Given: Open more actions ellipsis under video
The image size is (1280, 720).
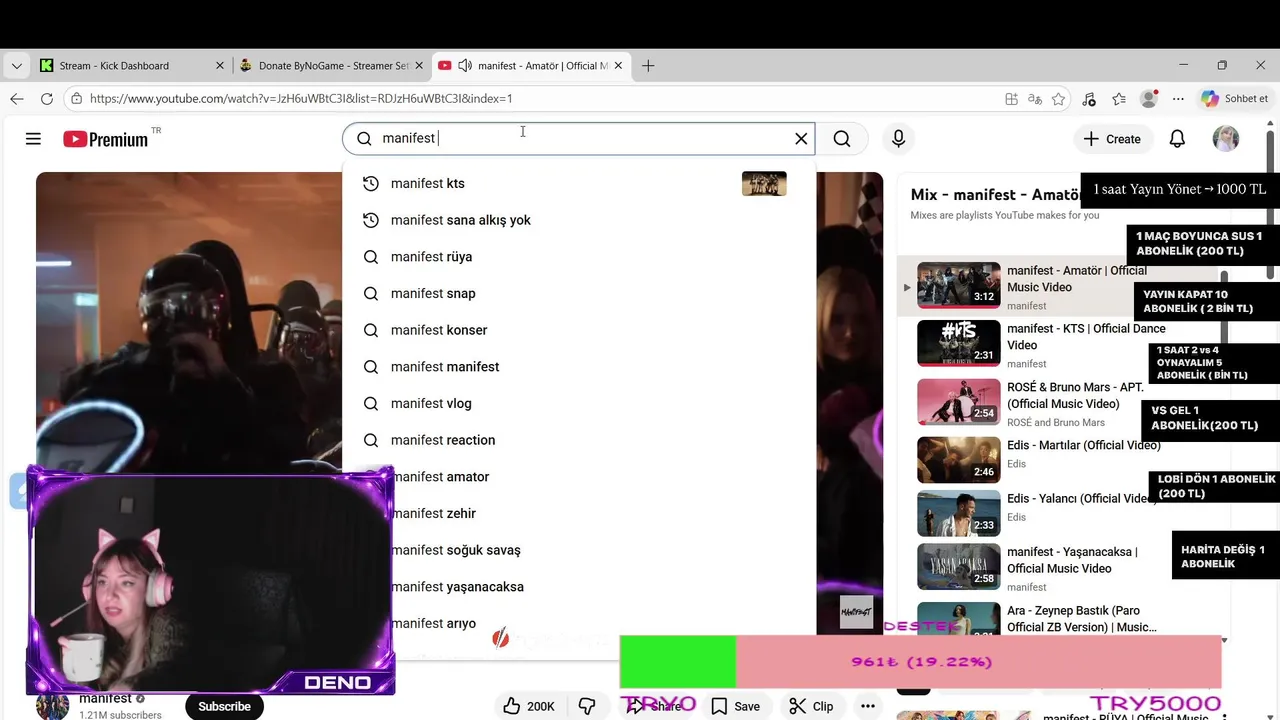Looking at the screenshot, I should (x=868, y=706).
